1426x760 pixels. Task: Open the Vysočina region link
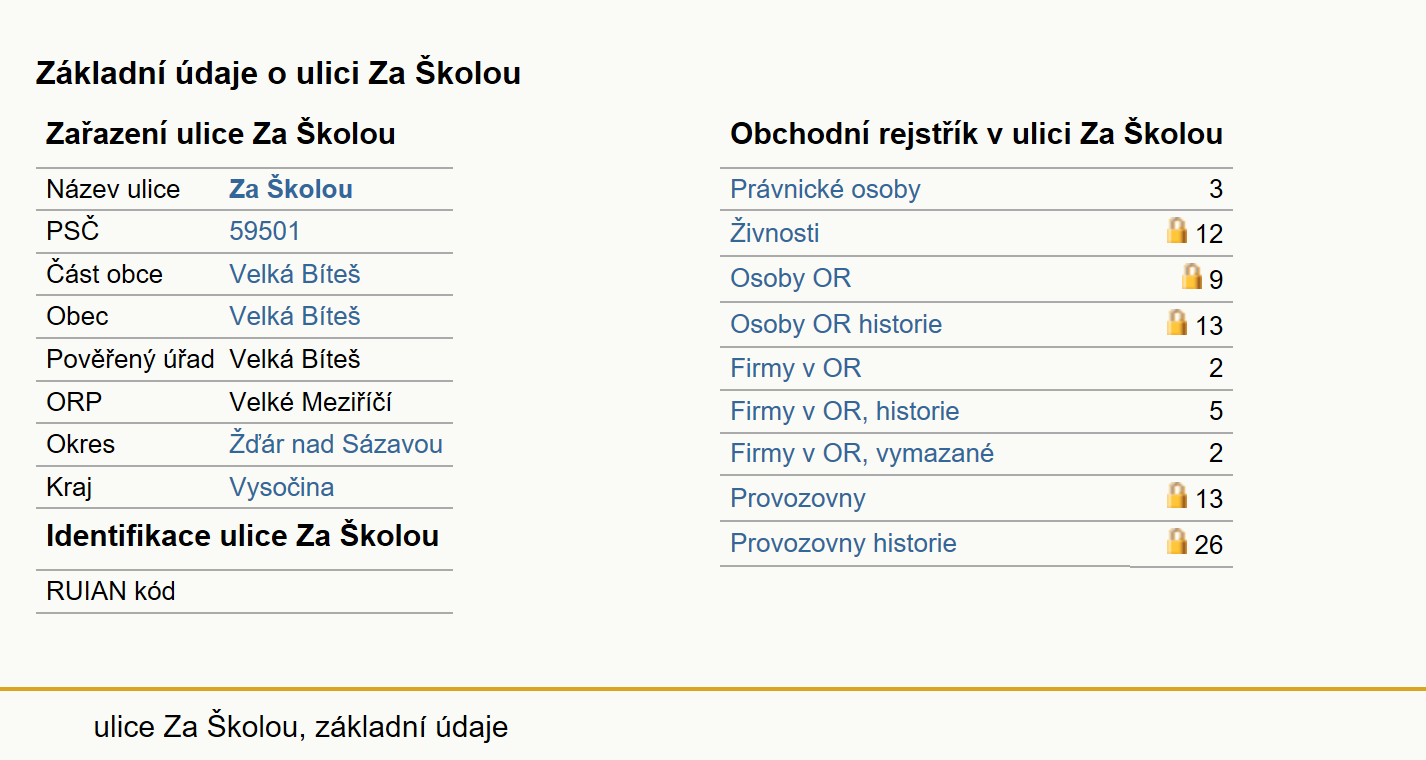click(x=281, y=487)
